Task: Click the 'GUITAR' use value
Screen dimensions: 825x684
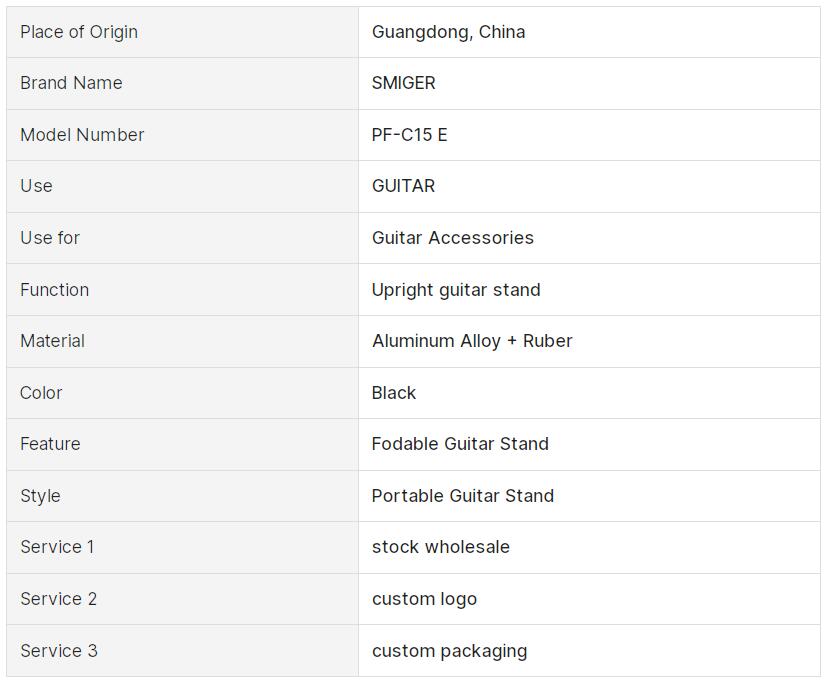Action: [x=403, y=186]
